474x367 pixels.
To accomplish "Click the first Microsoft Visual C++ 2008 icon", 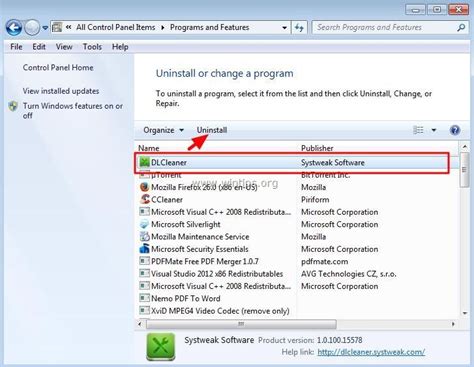I will [x=144, y=212].
